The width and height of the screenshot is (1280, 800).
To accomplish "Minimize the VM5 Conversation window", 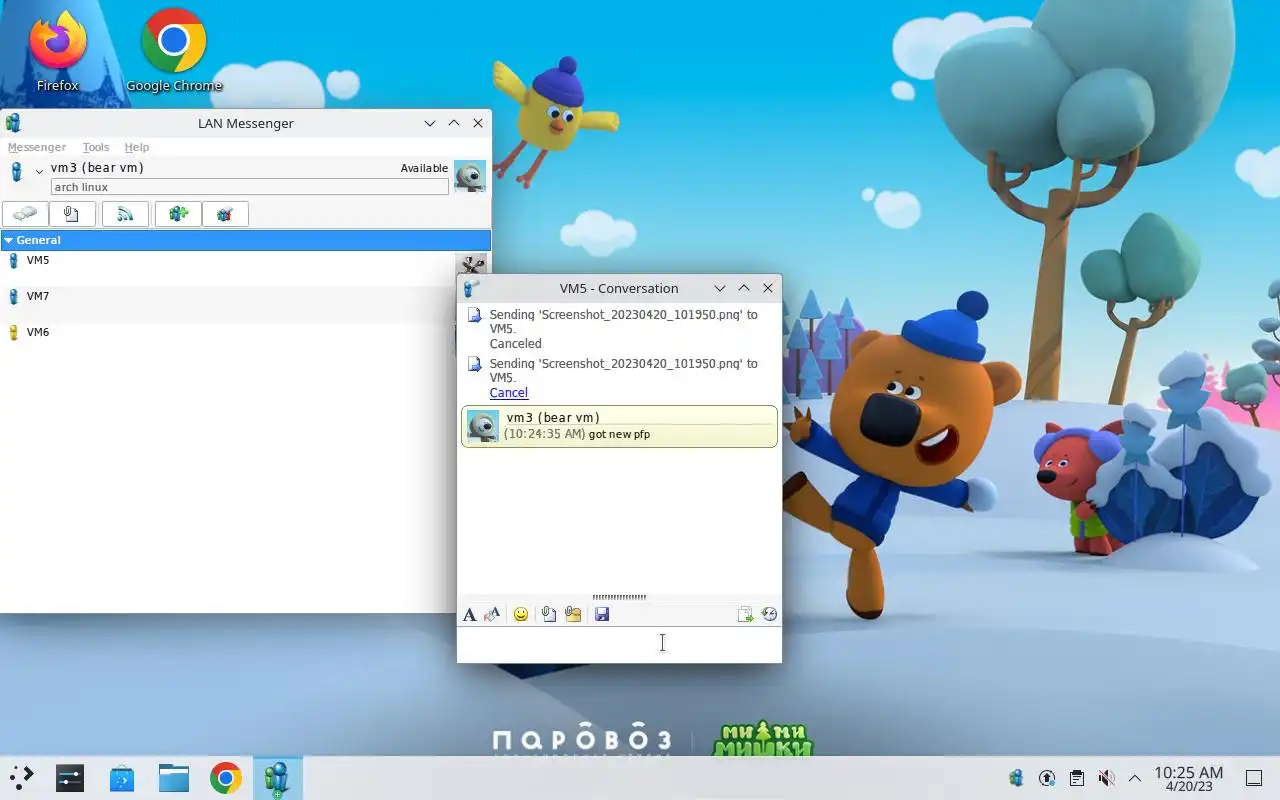I will (x=719, y=288).
